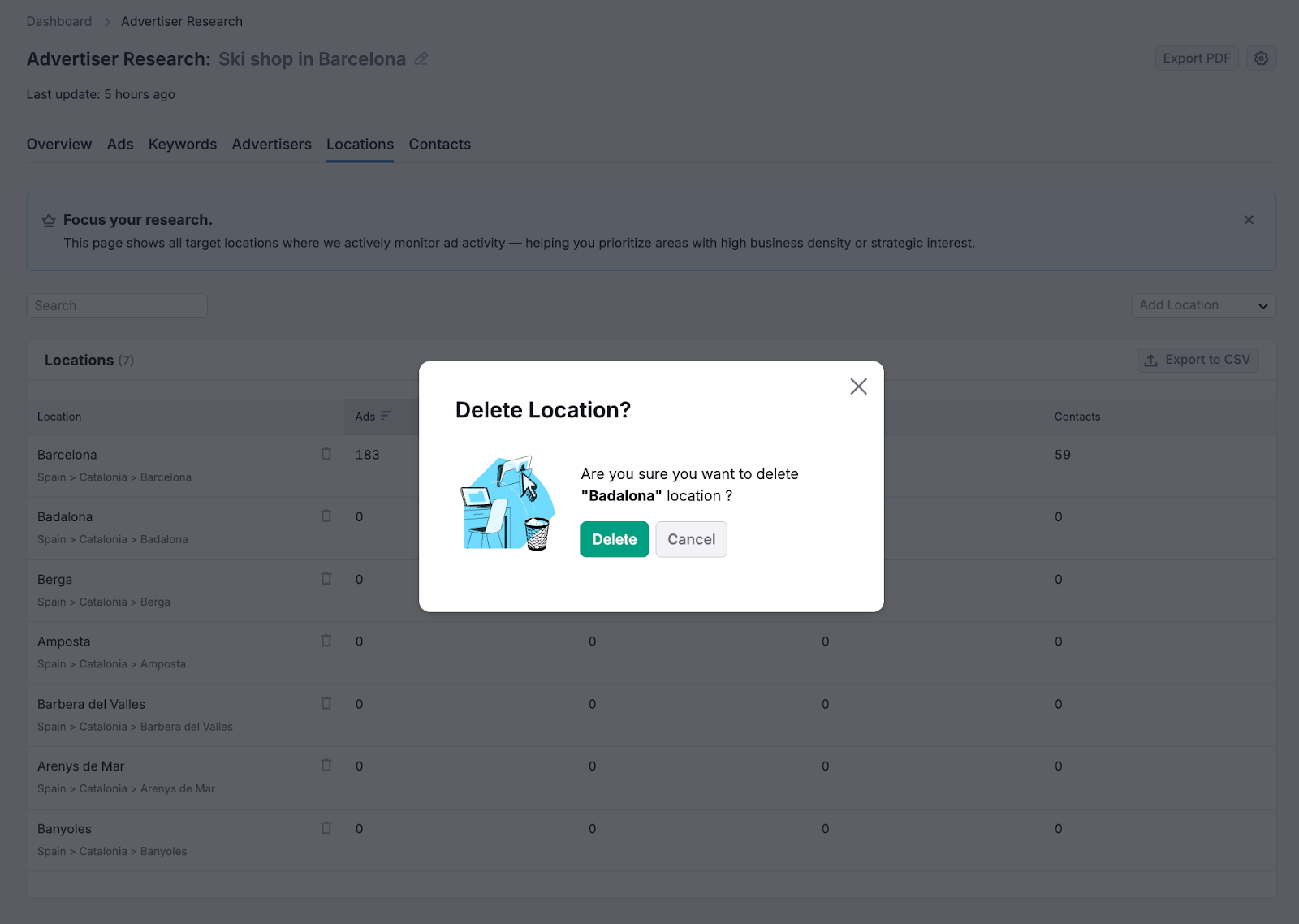Click the Export PDF button
Image resolution: width=1299 pixels, height=924 pixels.
1196,58
